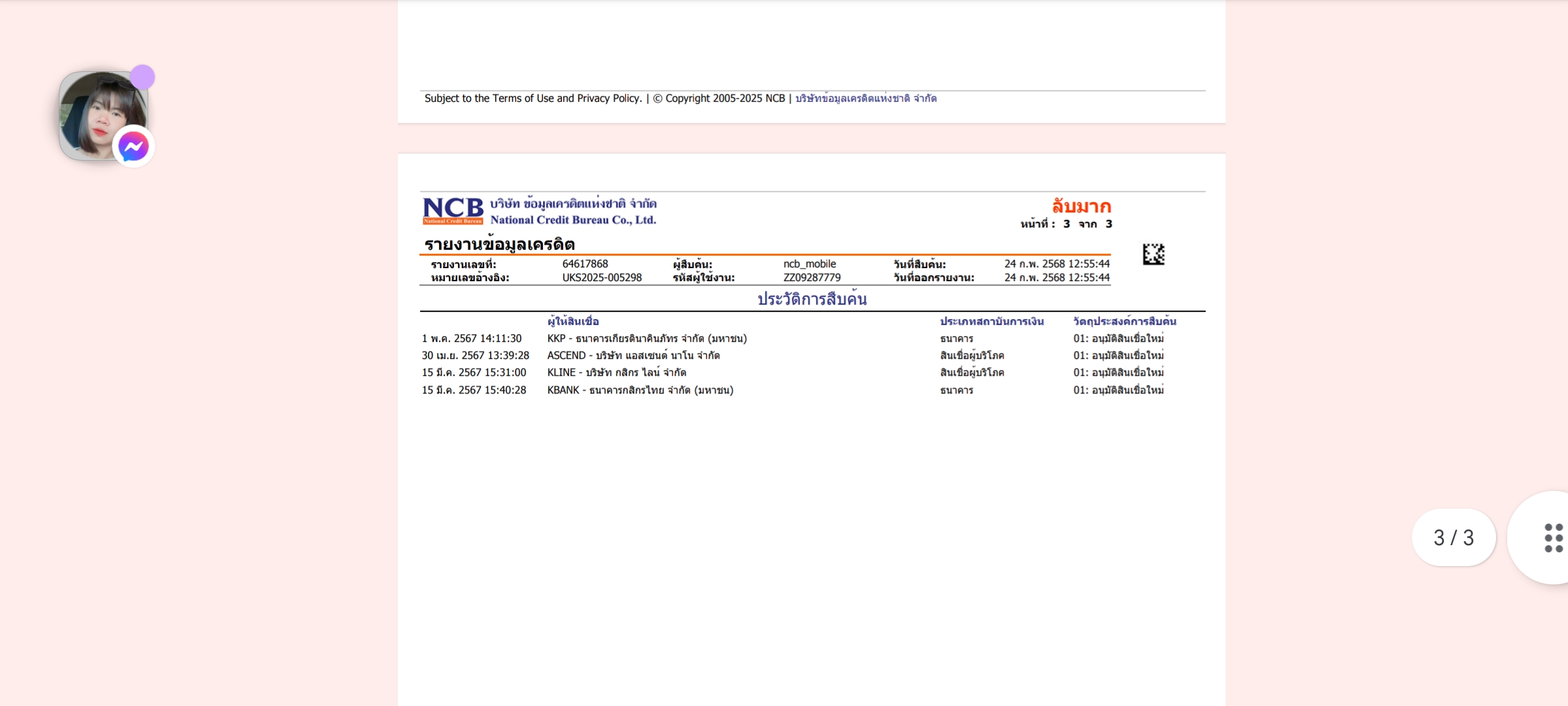Click the ASCEND Nano inquiry row
1568x706 pixels.
coord(792,356)
